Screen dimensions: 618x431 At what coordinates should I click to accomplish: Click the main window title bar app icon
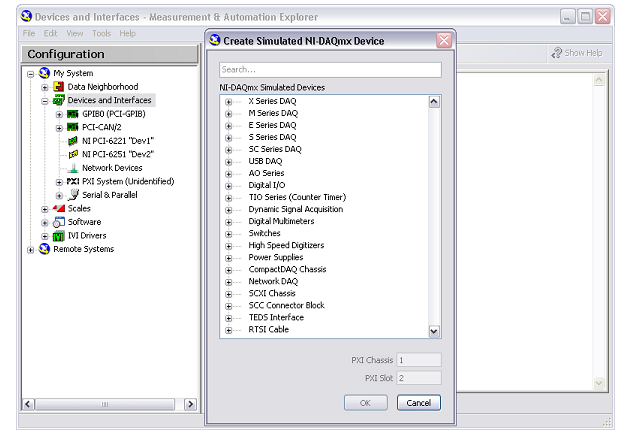point(26,16)
